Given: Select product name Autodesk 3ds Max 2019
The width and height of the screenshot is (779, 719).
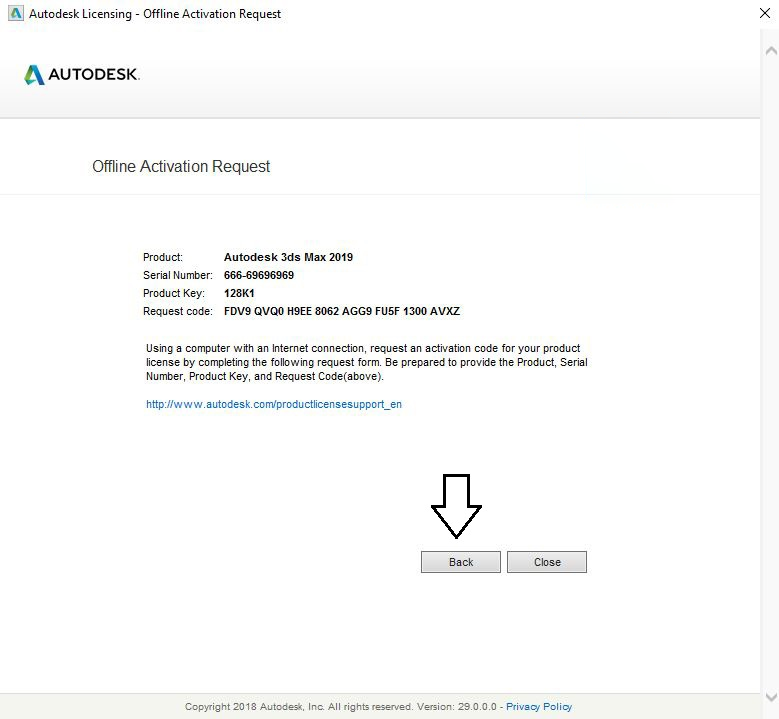Looking at the screenshot, I should point(288,257).
